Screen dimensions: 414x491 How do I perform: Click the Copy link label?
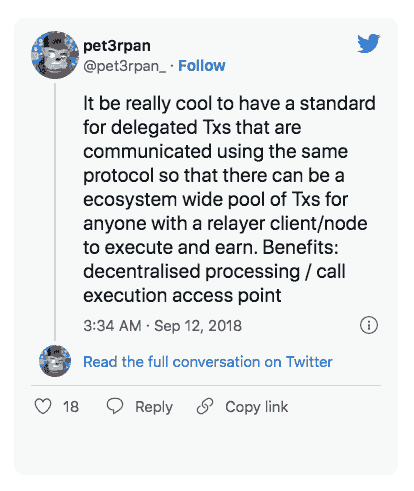[x=257, y=407]
